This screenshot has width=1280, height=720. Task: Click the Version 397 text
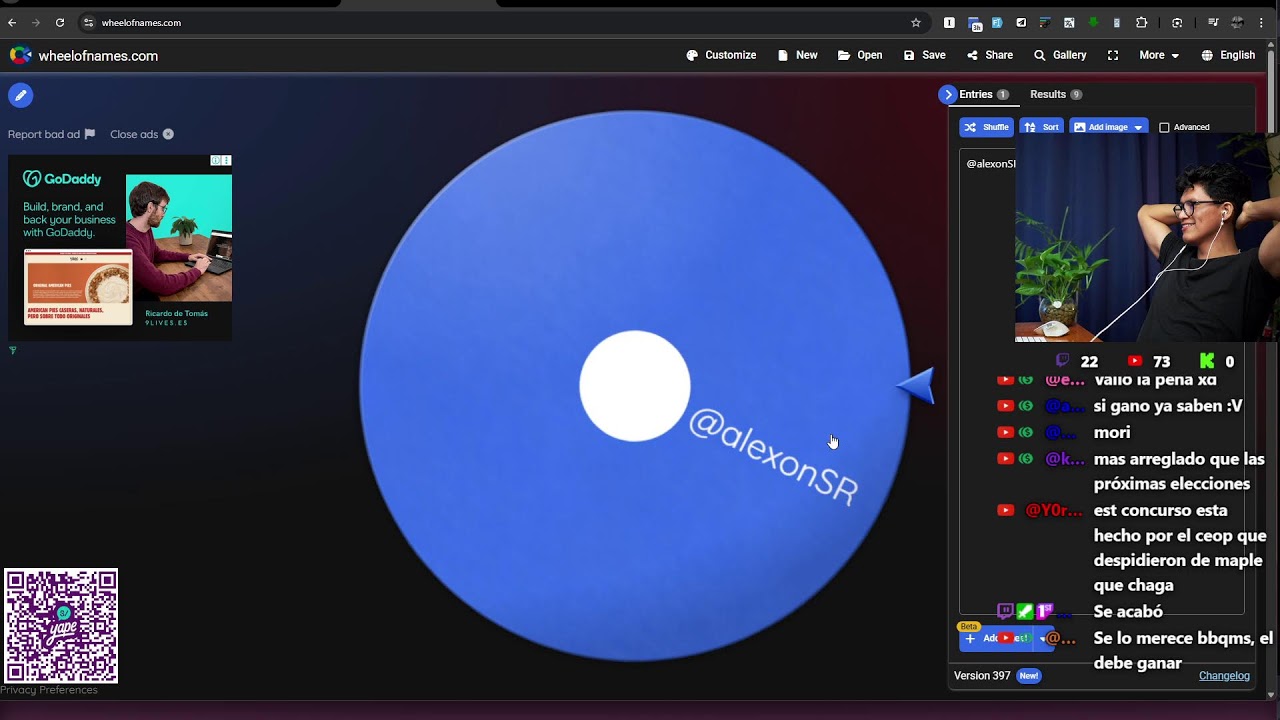[x=982, y=676]
